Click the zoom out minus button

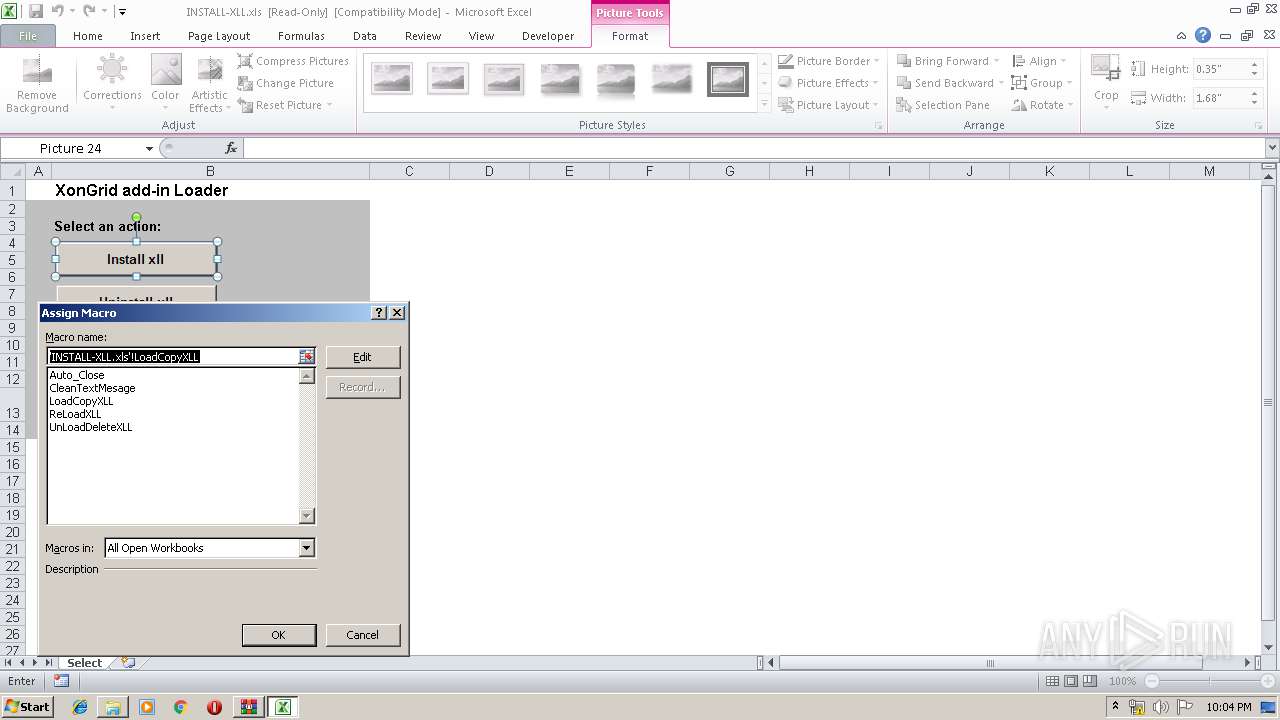pos(1152,681)
